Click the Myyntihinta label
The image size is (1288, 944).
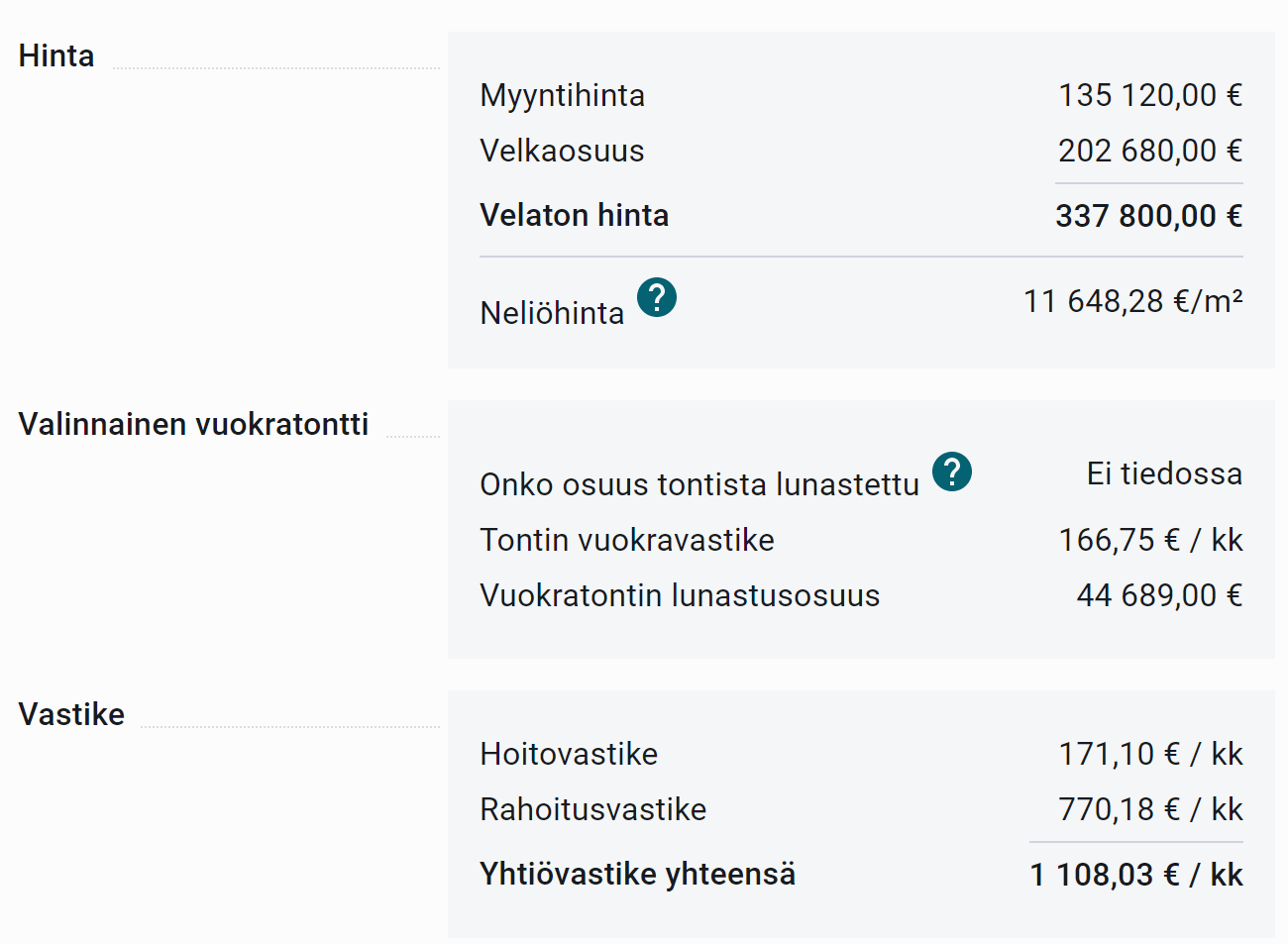click(562, 96)
